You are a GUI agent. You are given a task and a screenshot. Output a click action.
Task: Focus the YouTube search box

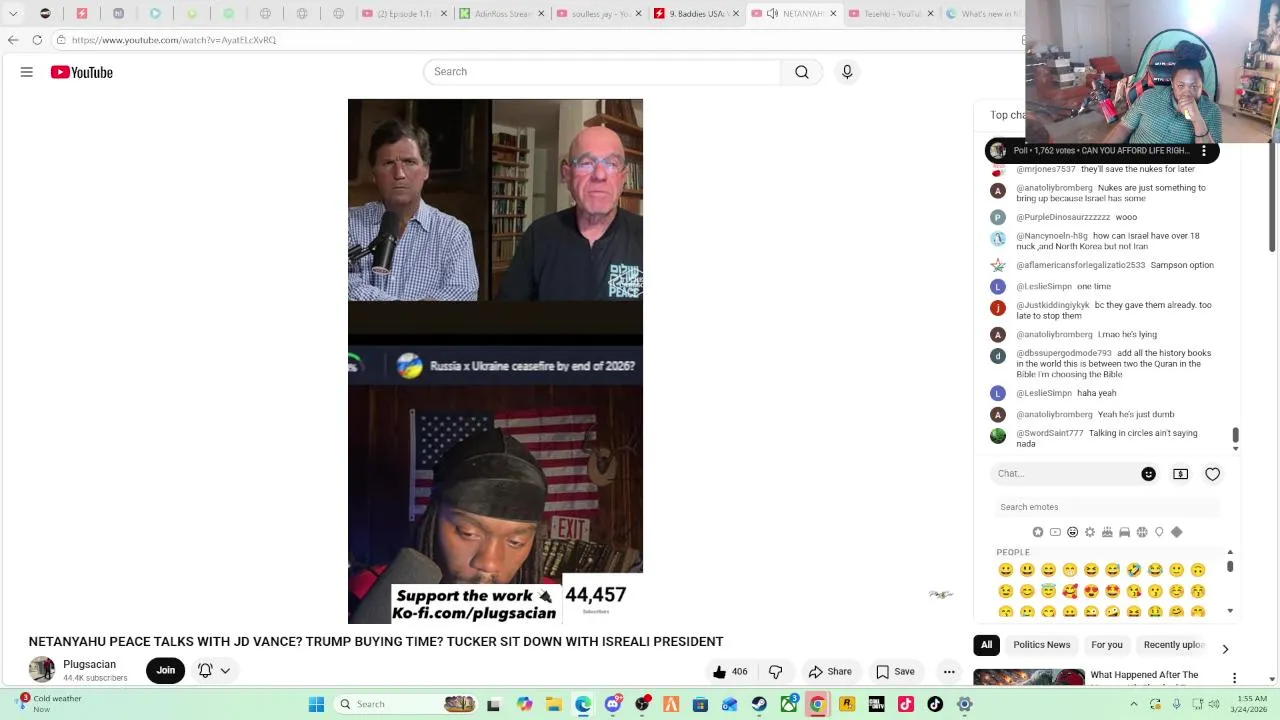[602, 72]
